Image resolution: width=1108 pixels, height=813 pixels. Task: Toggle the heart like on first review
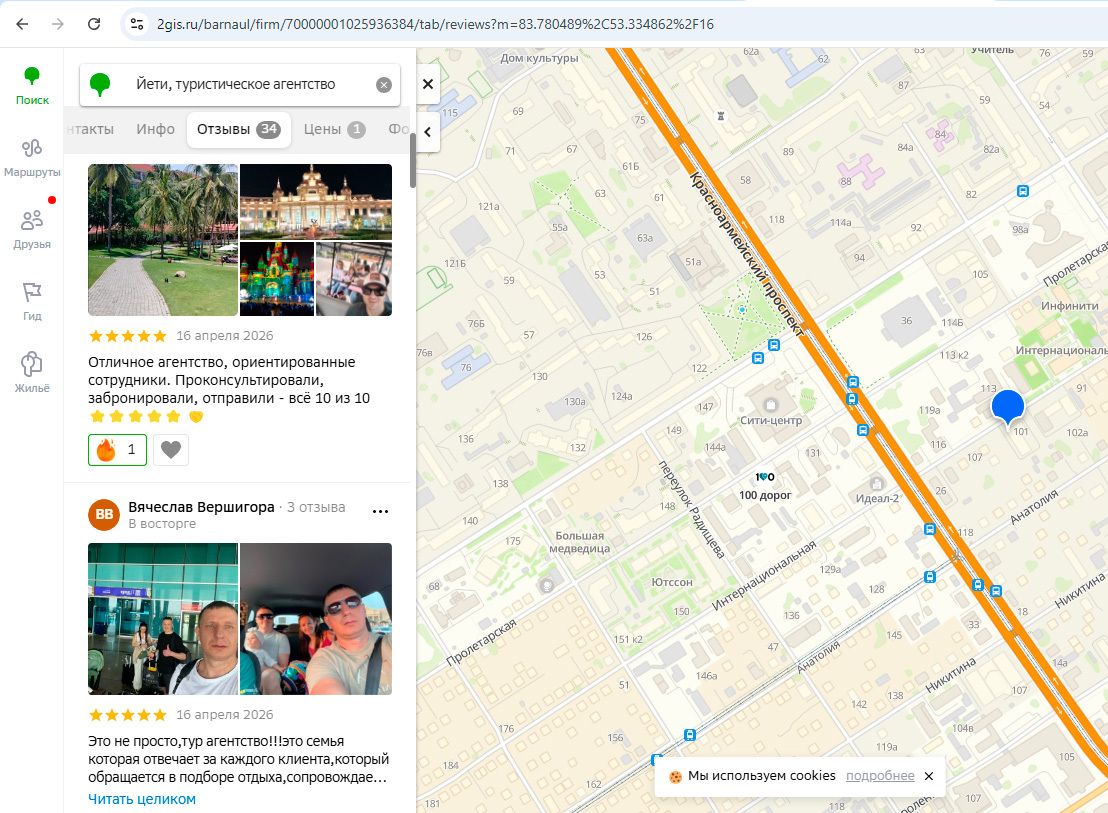[172, 450]
